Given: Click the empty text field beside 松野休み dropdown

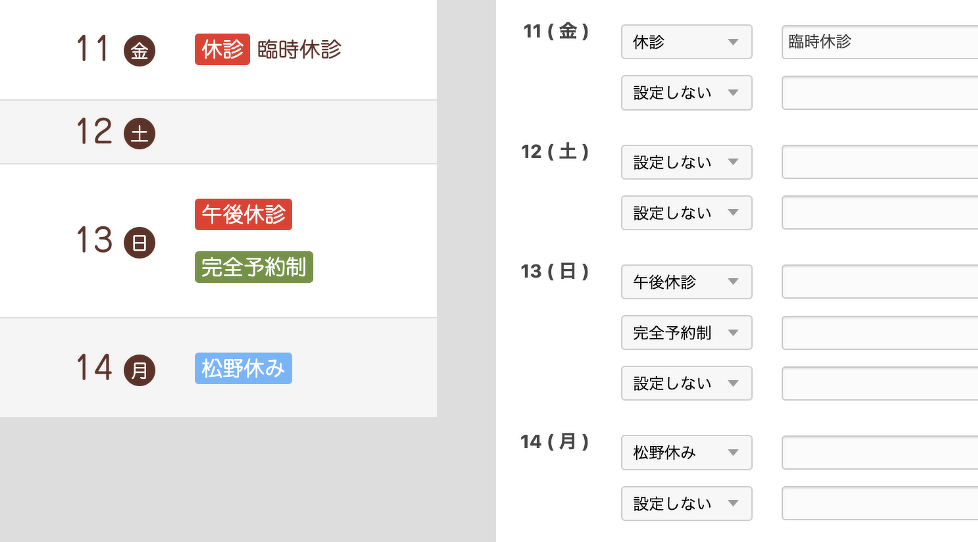Looking at the screenshot, I should coord(880,453).
